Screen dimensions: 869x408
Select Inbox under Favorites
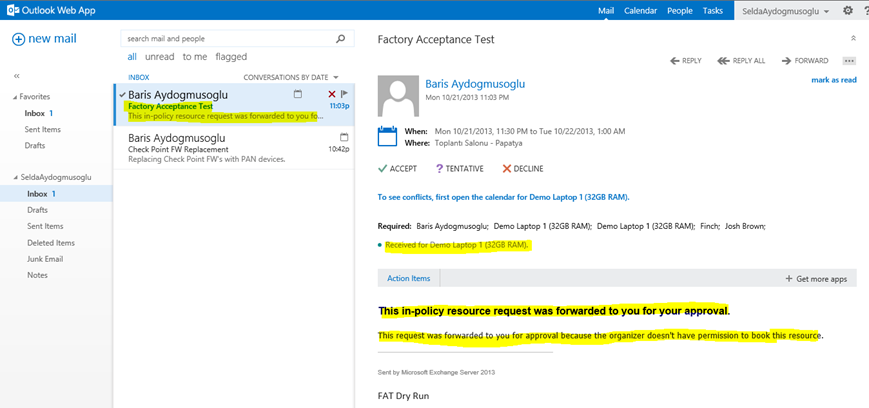point(34,113)
